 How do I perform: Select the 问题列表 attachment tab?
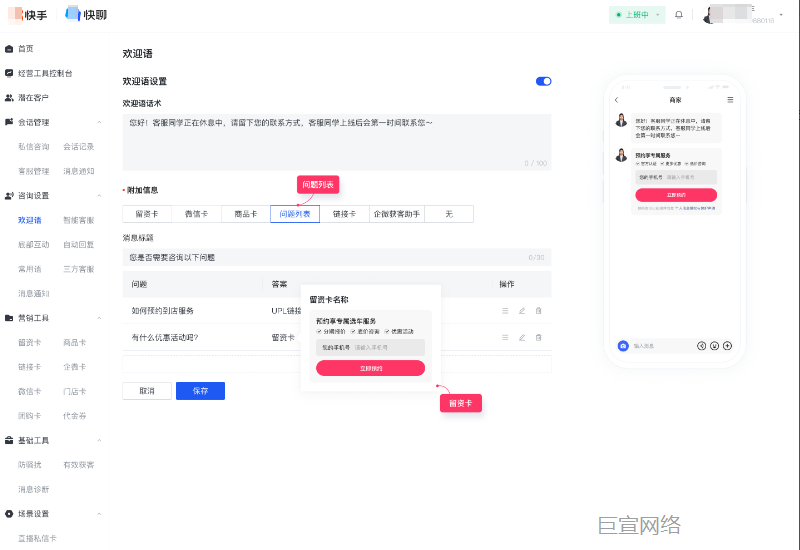[295, 214]
